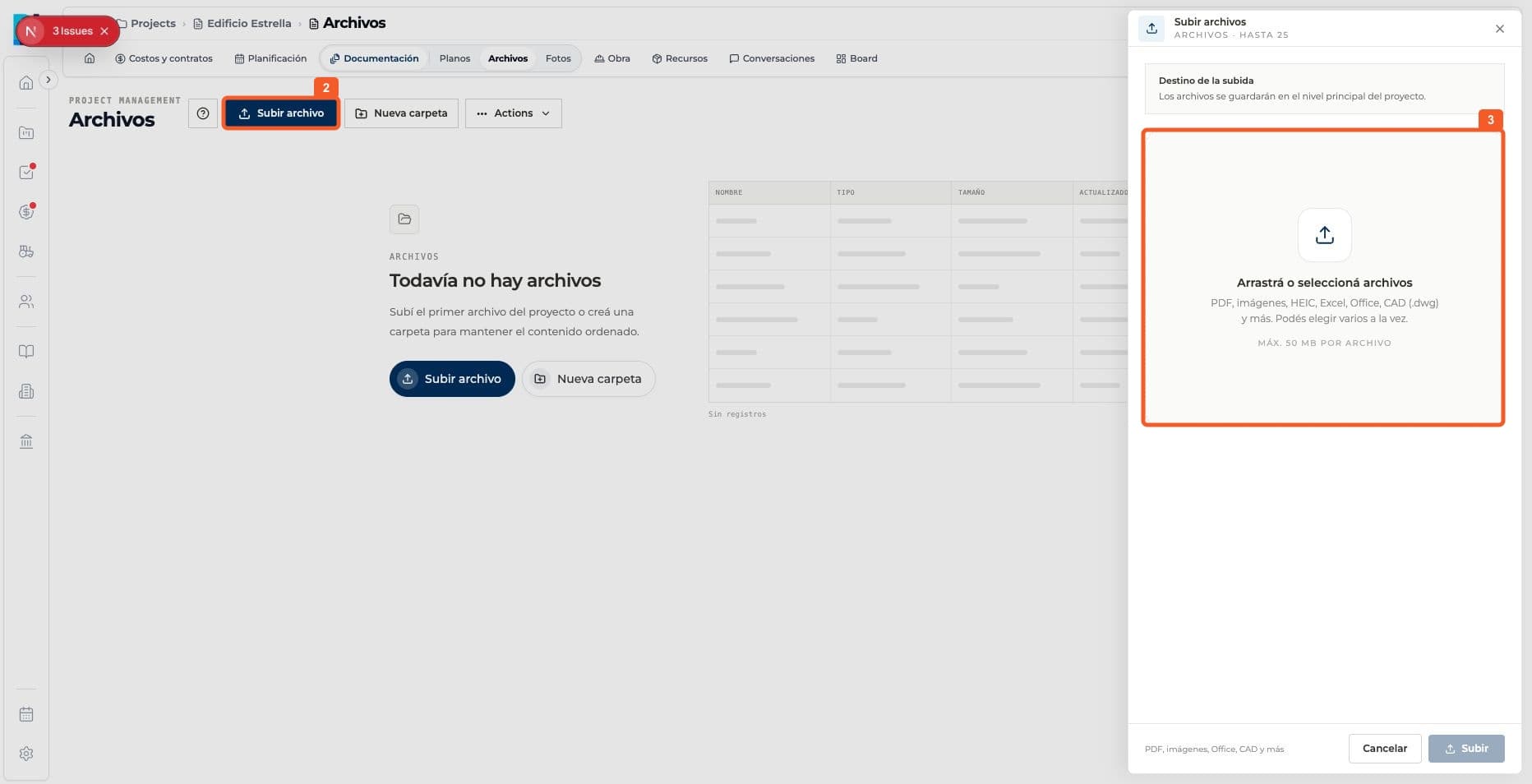Select the Documentación tab

(375, 58)
